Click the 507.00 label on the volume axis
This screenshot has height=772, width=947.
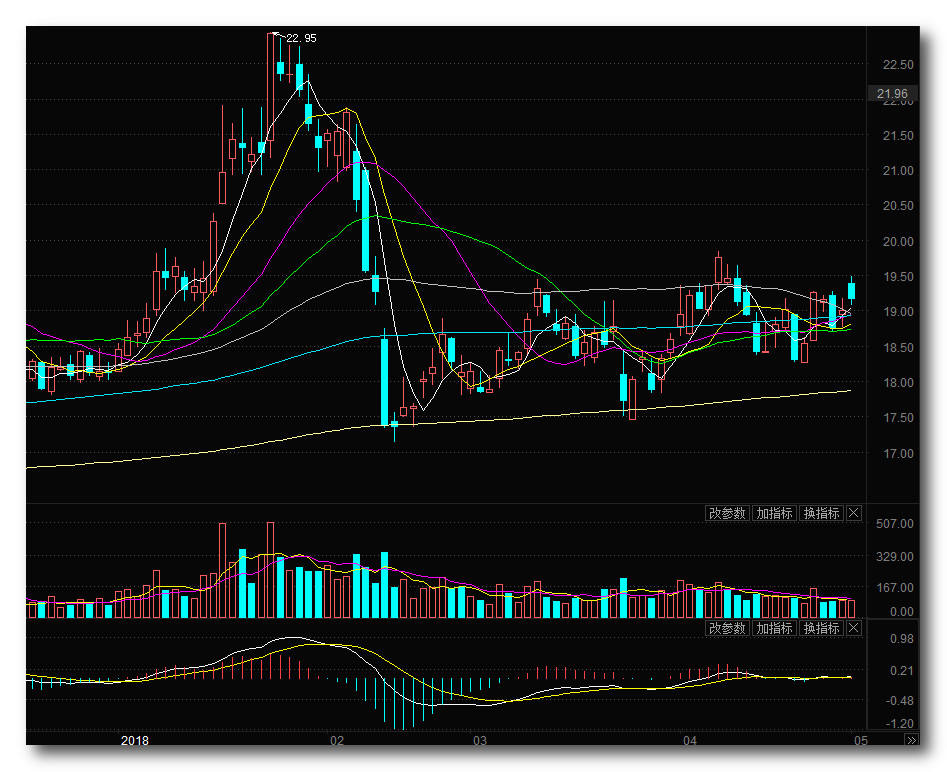tap(894, 524)
